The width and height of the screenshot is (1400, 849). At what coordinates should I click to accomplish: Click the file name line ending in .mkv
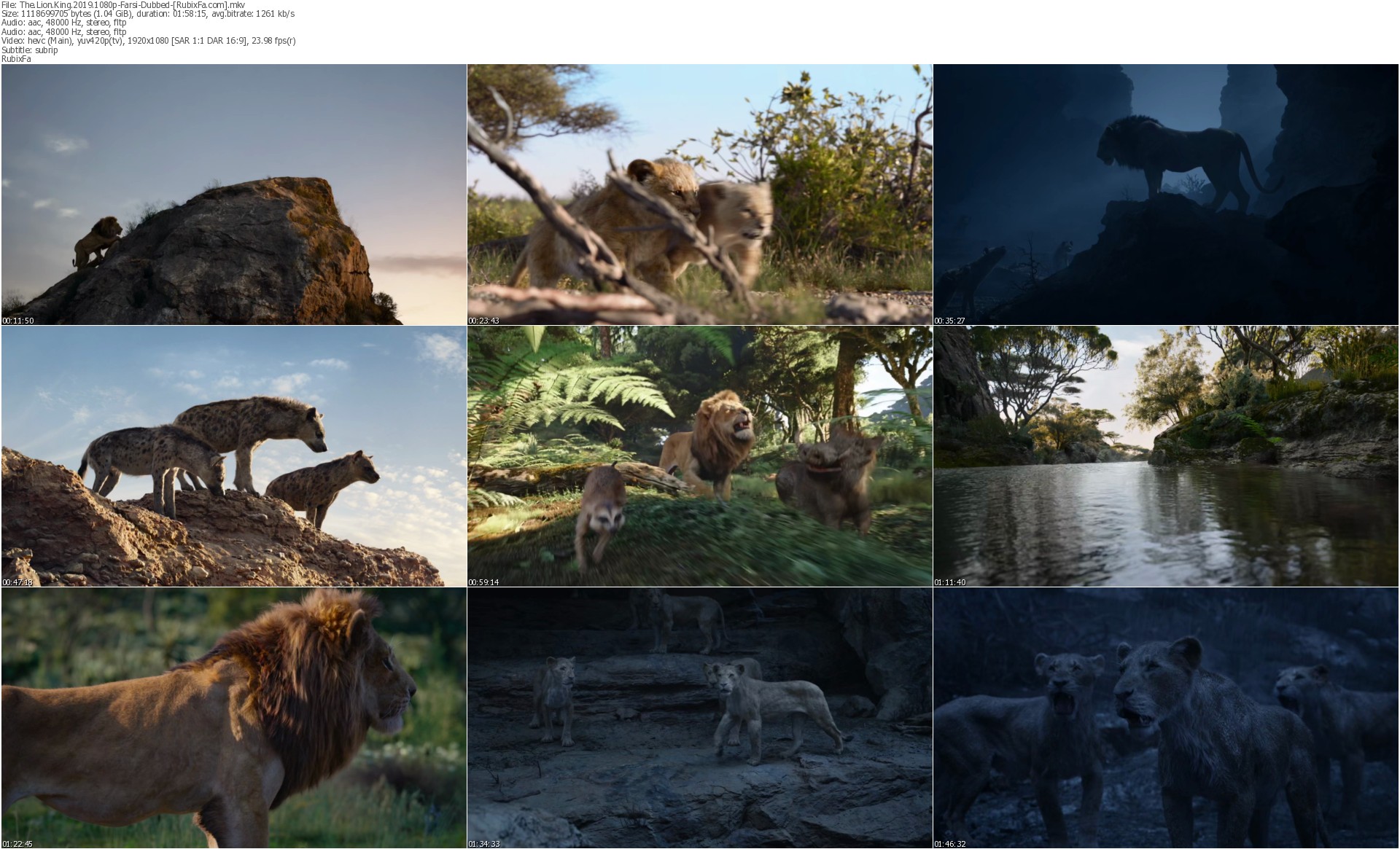tap(123, 5)
